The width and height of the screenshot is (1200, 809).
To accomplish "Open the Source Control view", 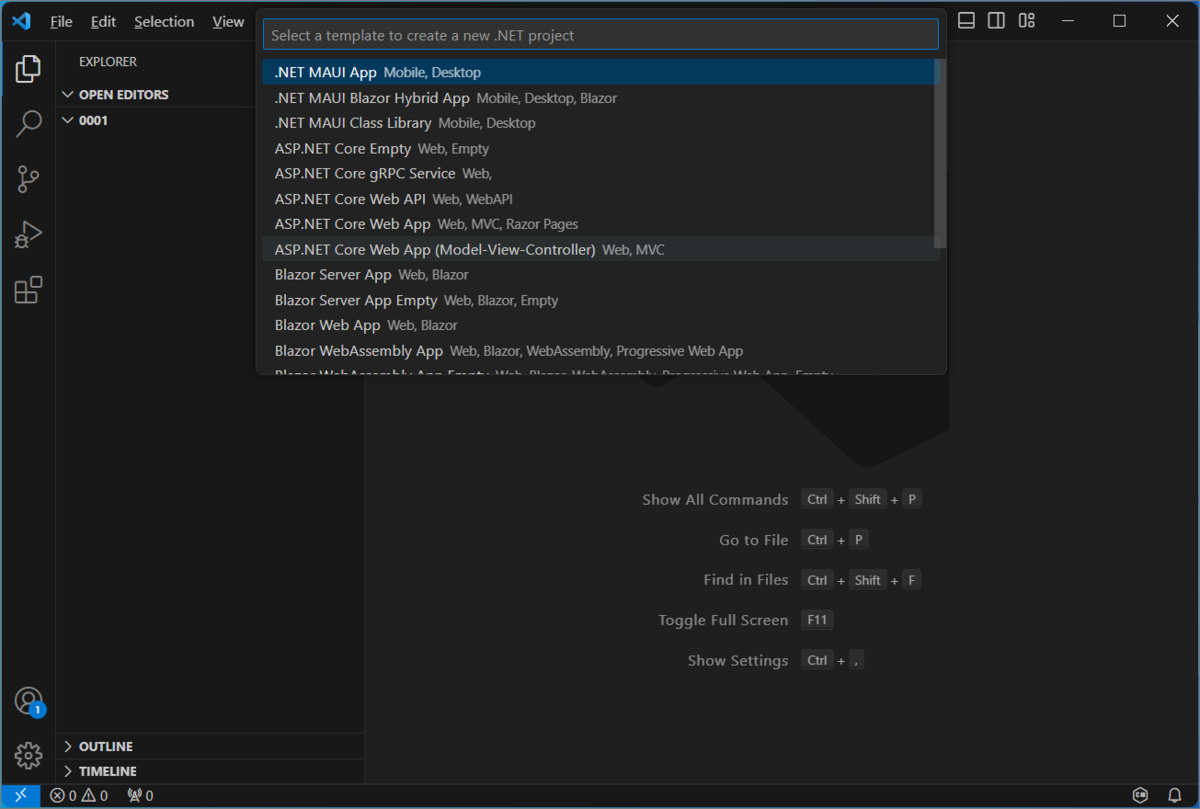I will pyautogui.click(x=28, y=180).
